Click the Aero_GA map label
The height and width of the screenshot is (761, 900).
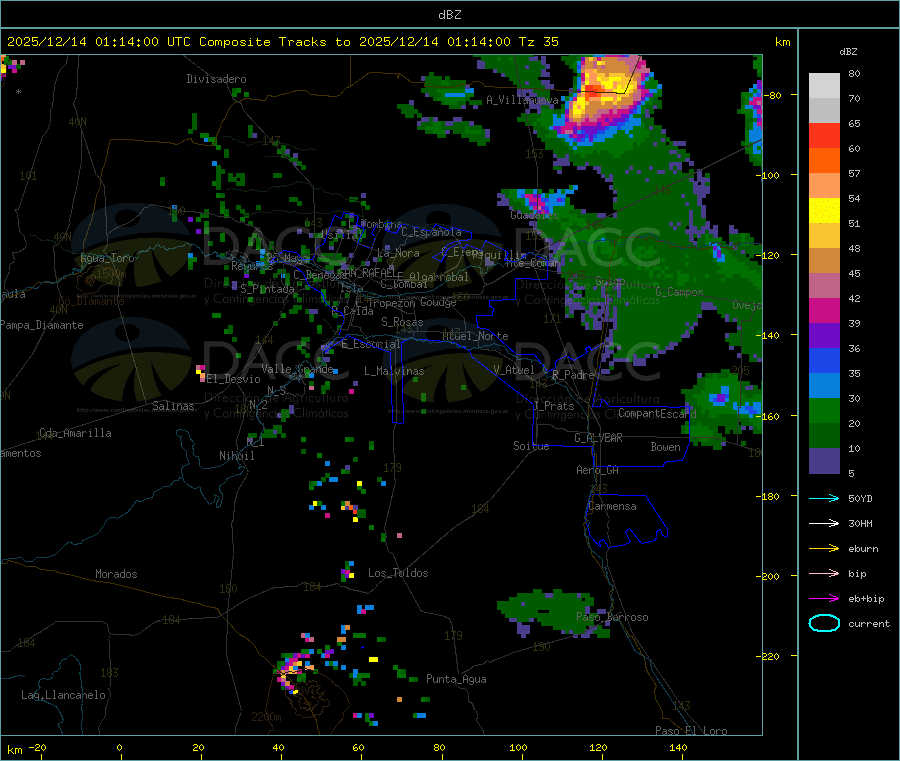pyautogui.click(x=597, y=470)
